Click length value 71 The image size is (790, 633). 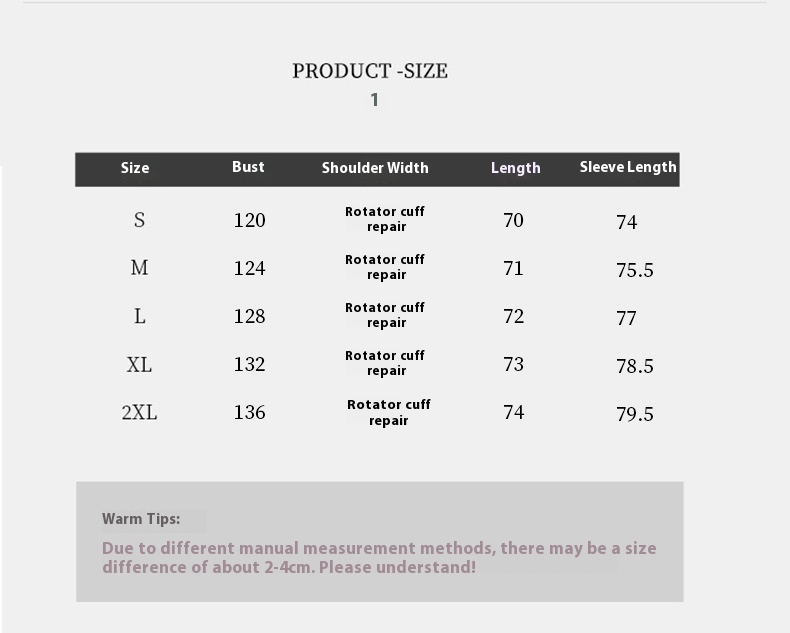(513, 268)
